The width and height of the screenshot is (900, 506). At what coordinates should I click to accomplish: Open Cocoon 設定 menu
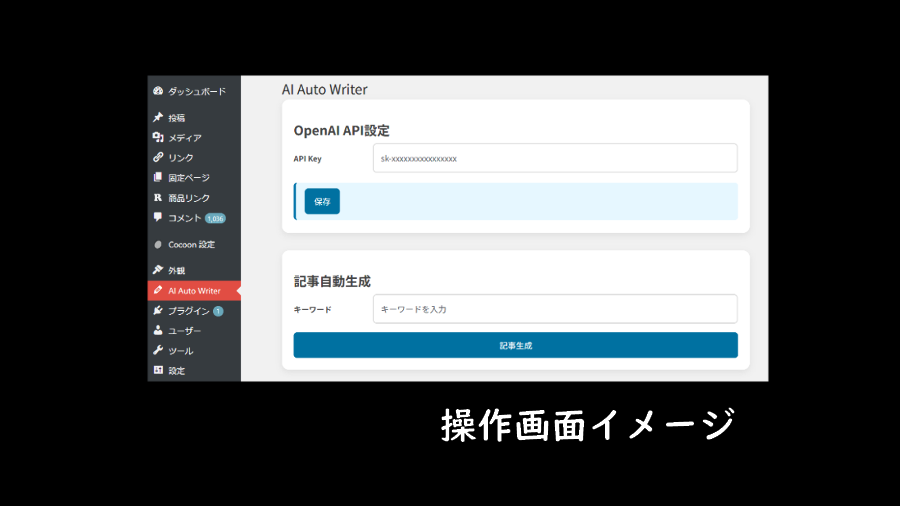pos(194,244)
